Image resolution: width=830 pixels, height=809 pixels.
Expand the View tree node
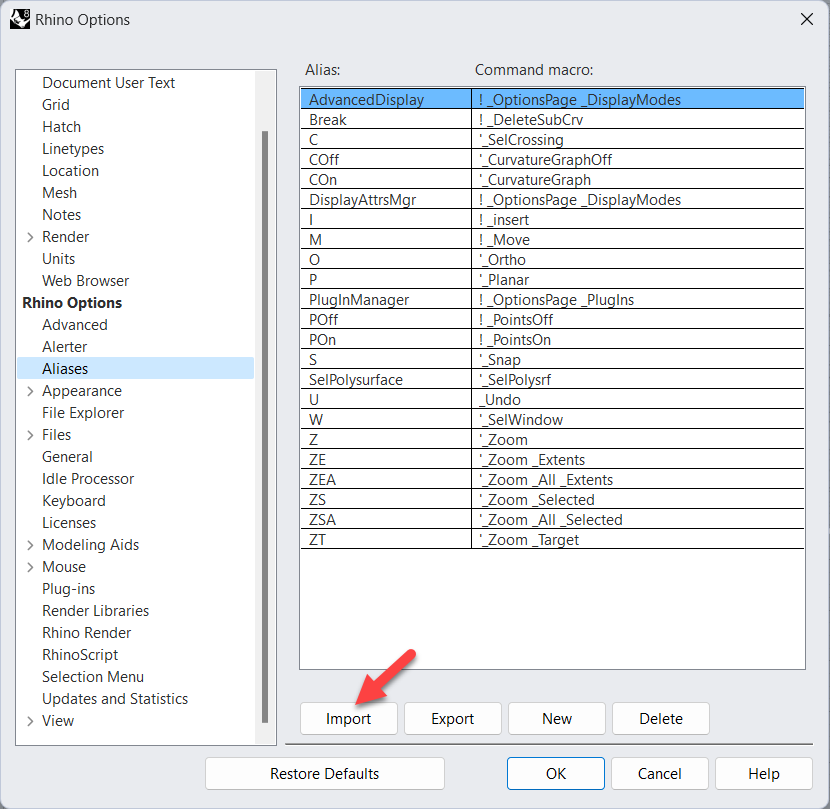[x=30, y=721]
